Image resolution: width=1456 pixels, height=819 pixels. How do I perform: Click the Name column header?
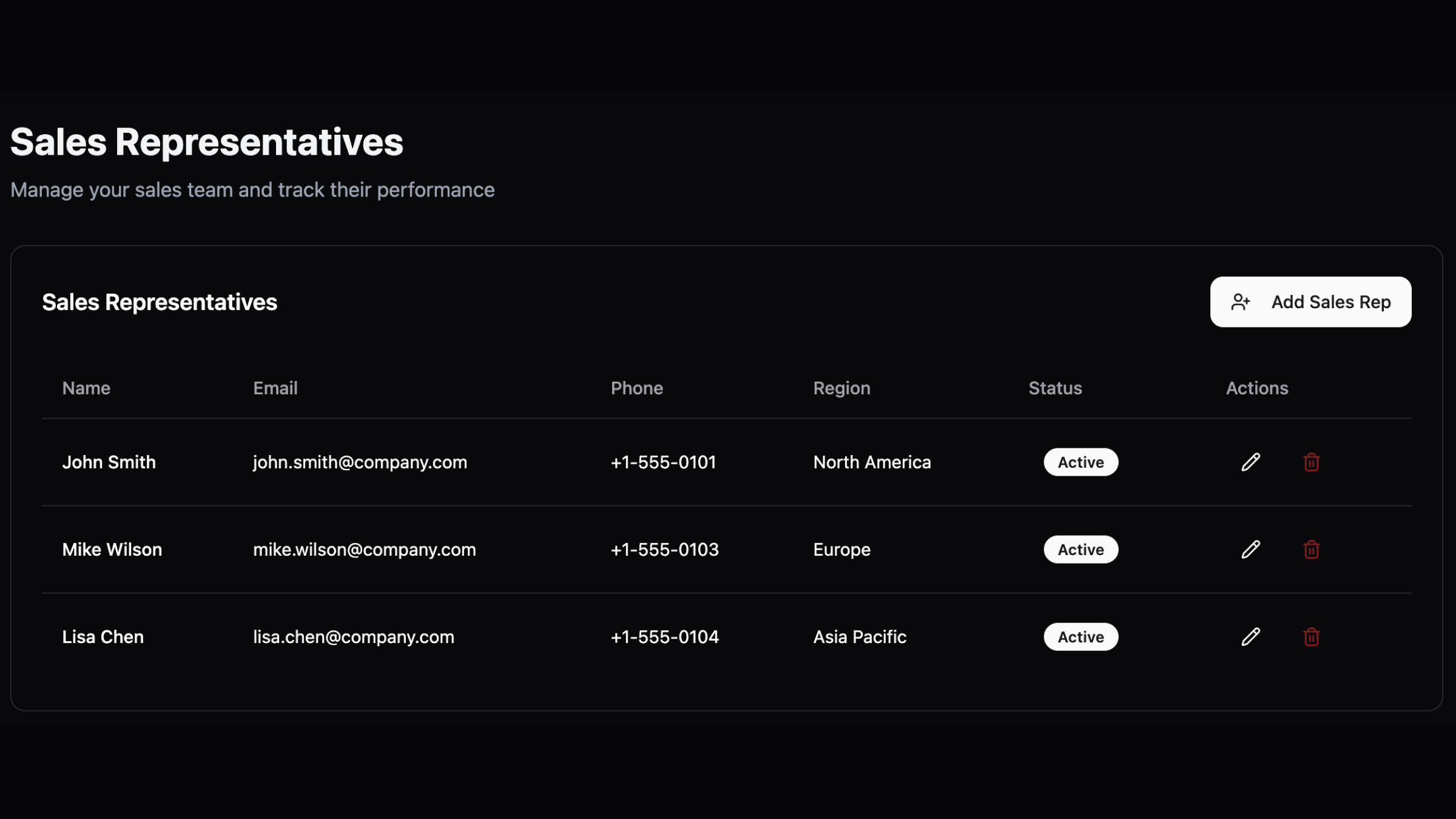(x=86, y=388)
